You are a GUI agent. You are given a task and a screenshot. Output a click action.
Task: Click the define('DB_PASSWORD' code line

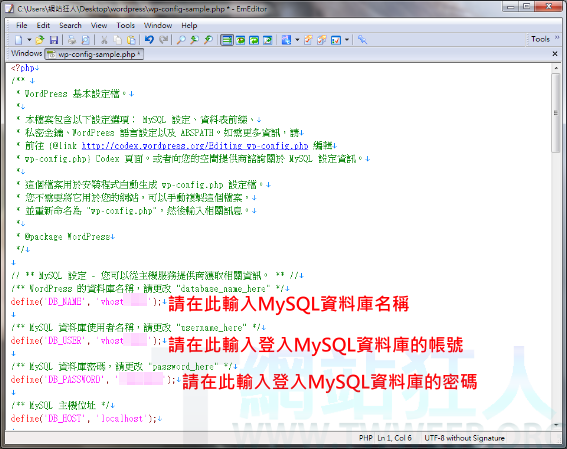(x=95, y=380)
